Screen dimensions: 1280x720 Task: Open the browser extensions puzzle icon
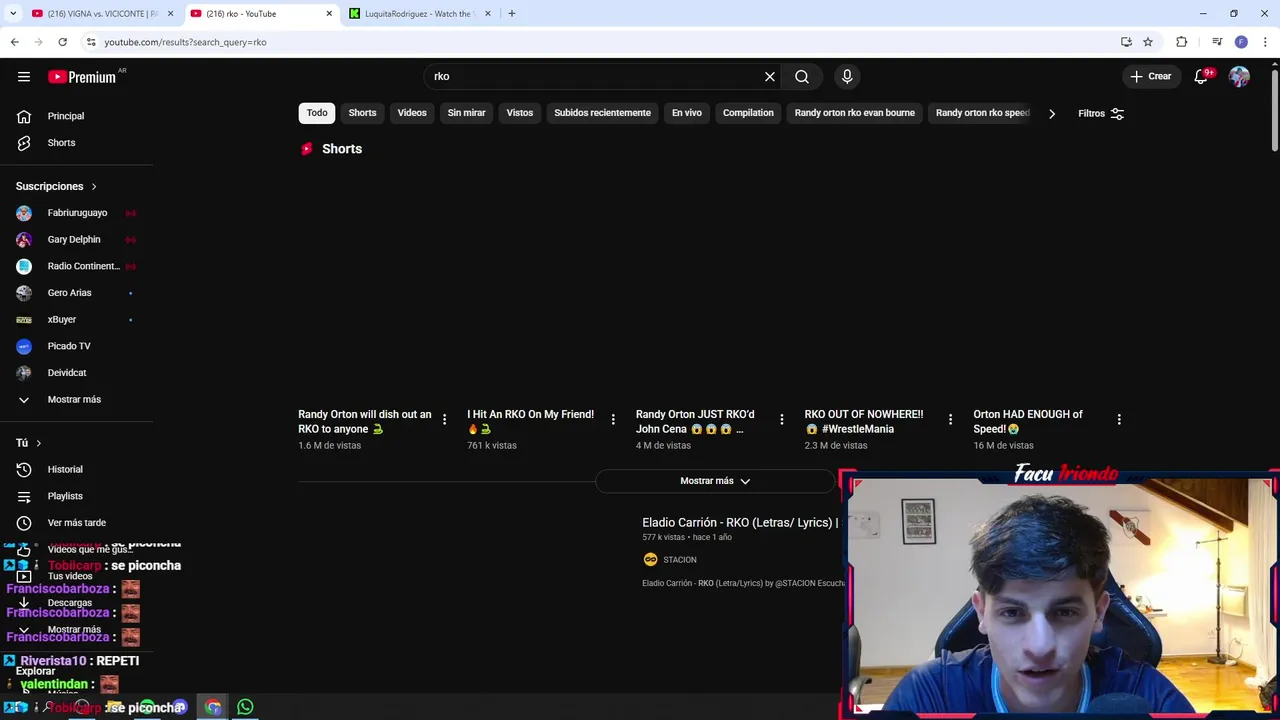click(1181, 42)
